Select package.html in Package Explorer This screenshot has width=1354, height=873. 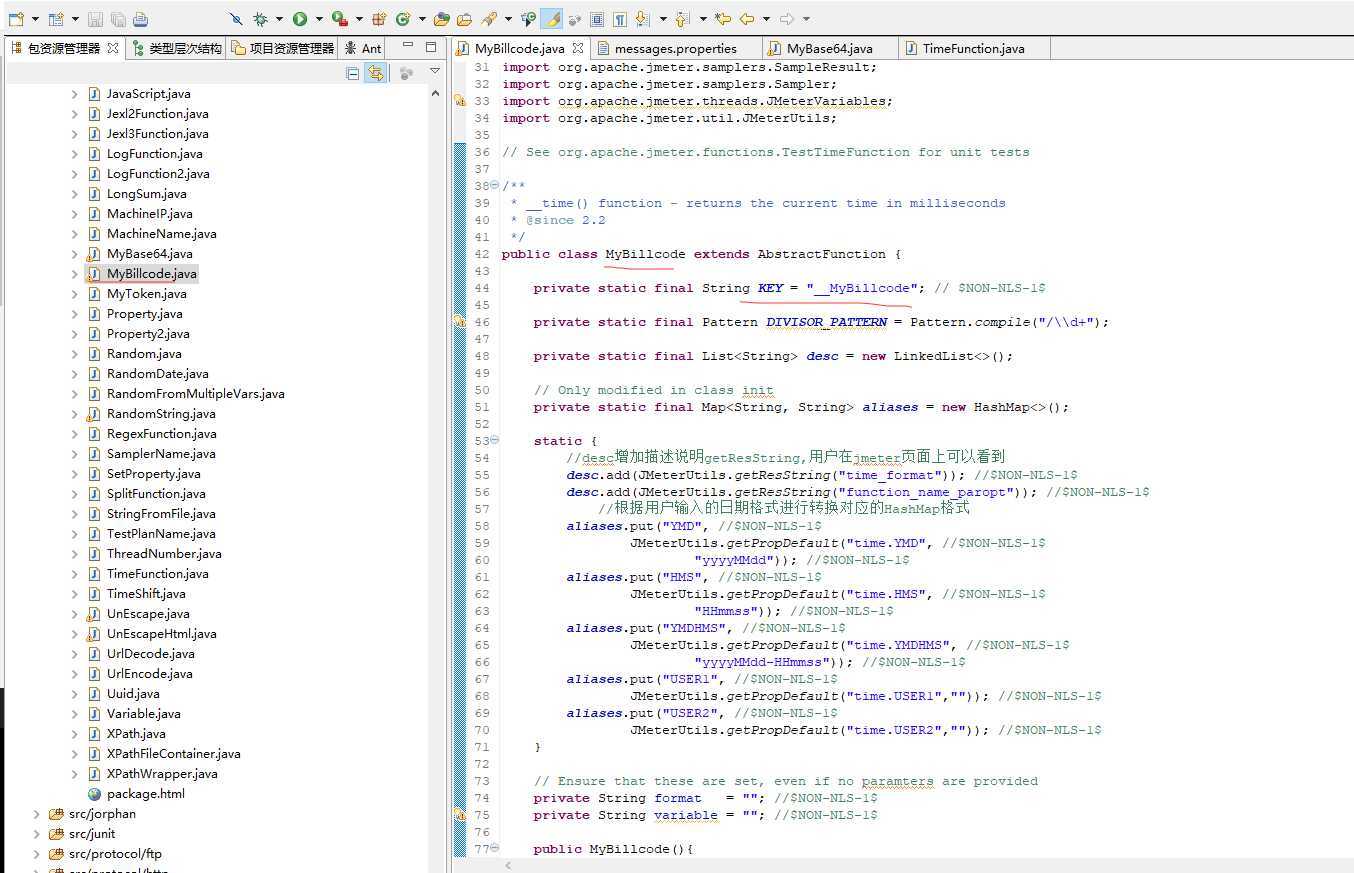(145, 794)
